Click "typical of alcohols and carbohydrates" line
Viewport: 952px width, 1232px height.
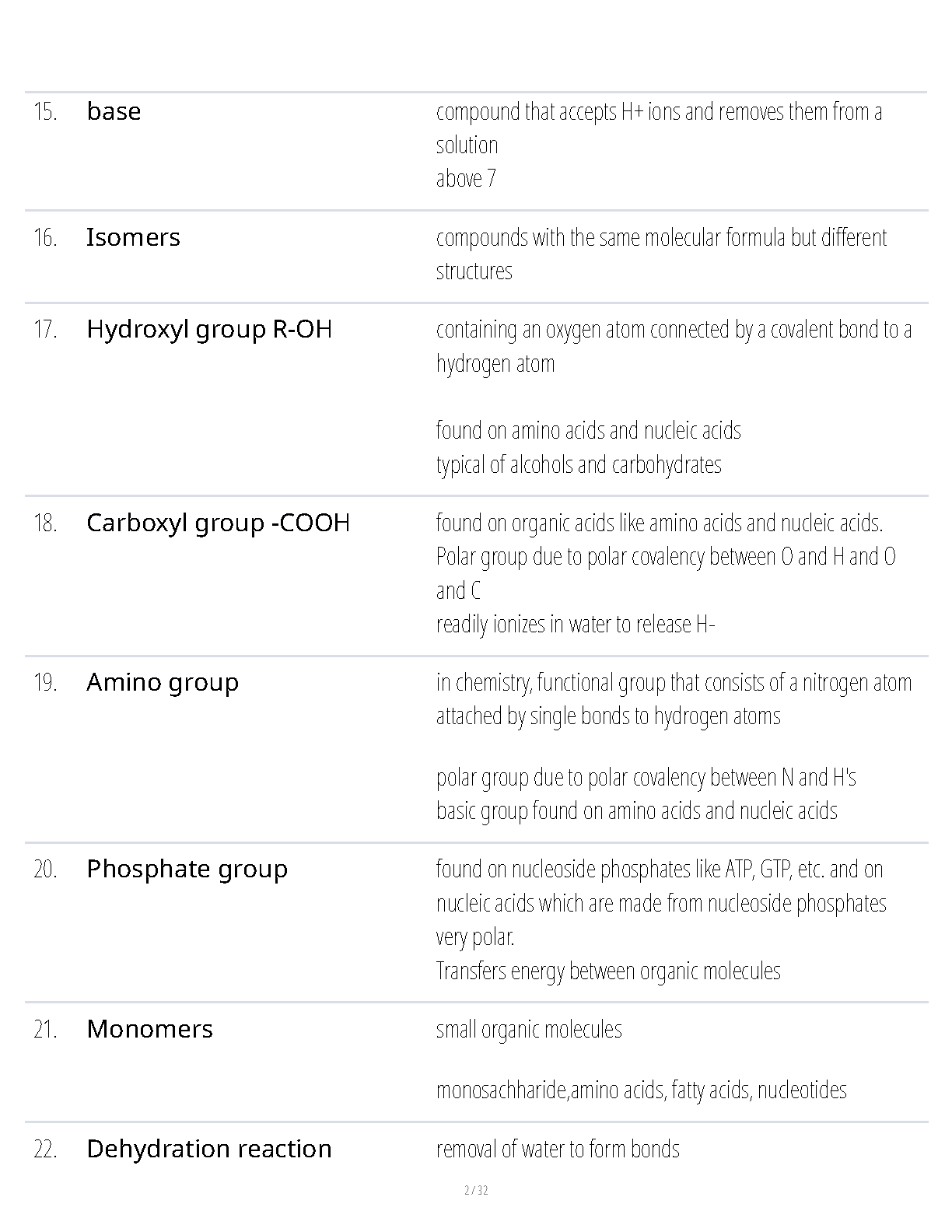pyautogui.click(x=579, y=464)
